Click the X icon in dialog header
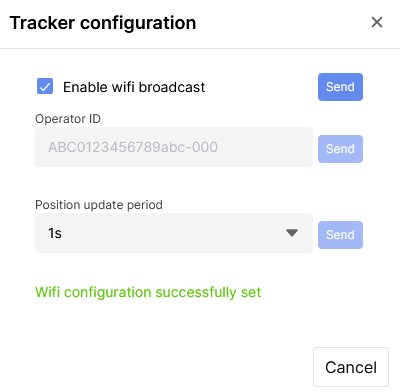 pos(377,22)
